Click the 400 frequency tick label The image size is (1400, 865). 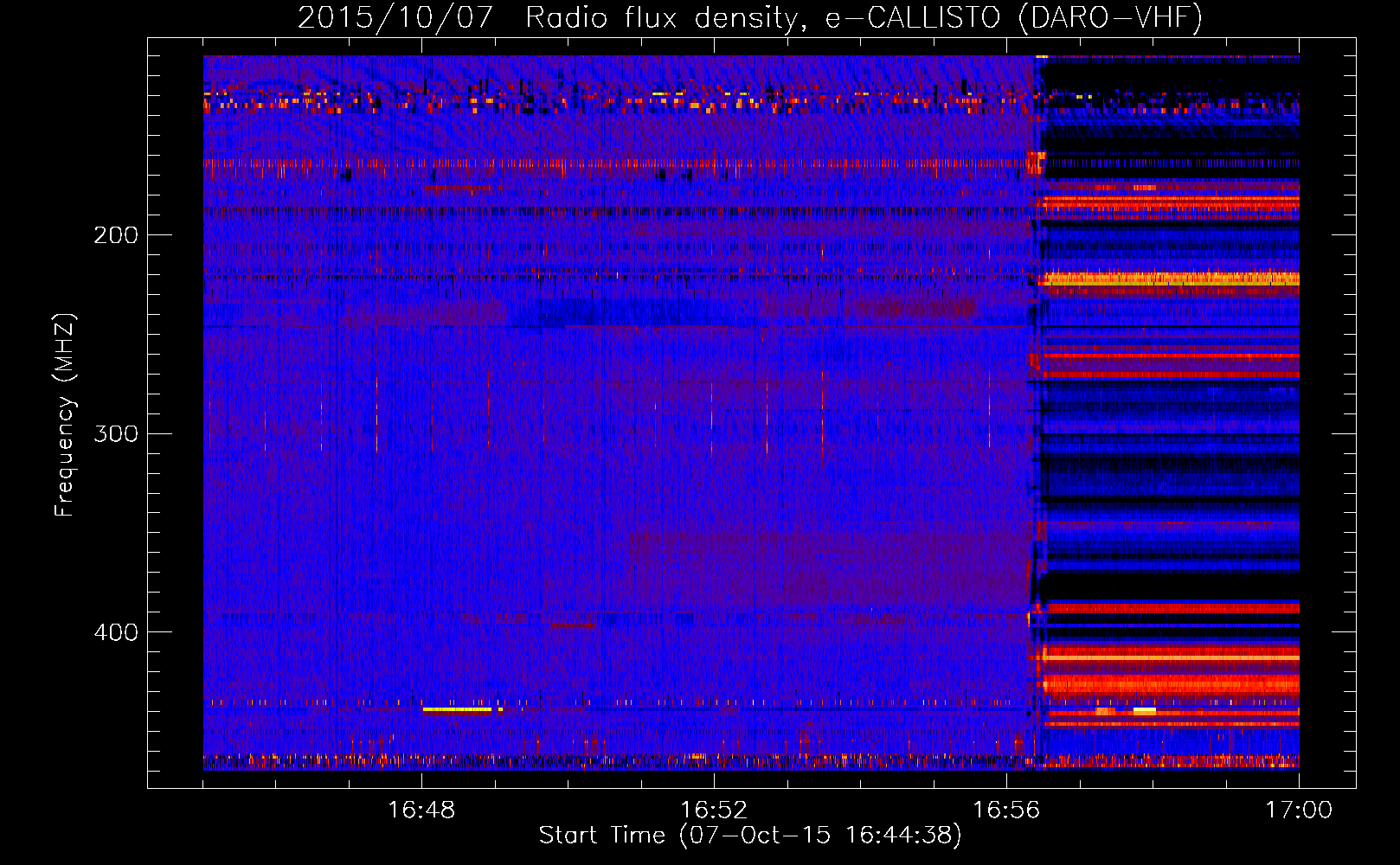116,632
